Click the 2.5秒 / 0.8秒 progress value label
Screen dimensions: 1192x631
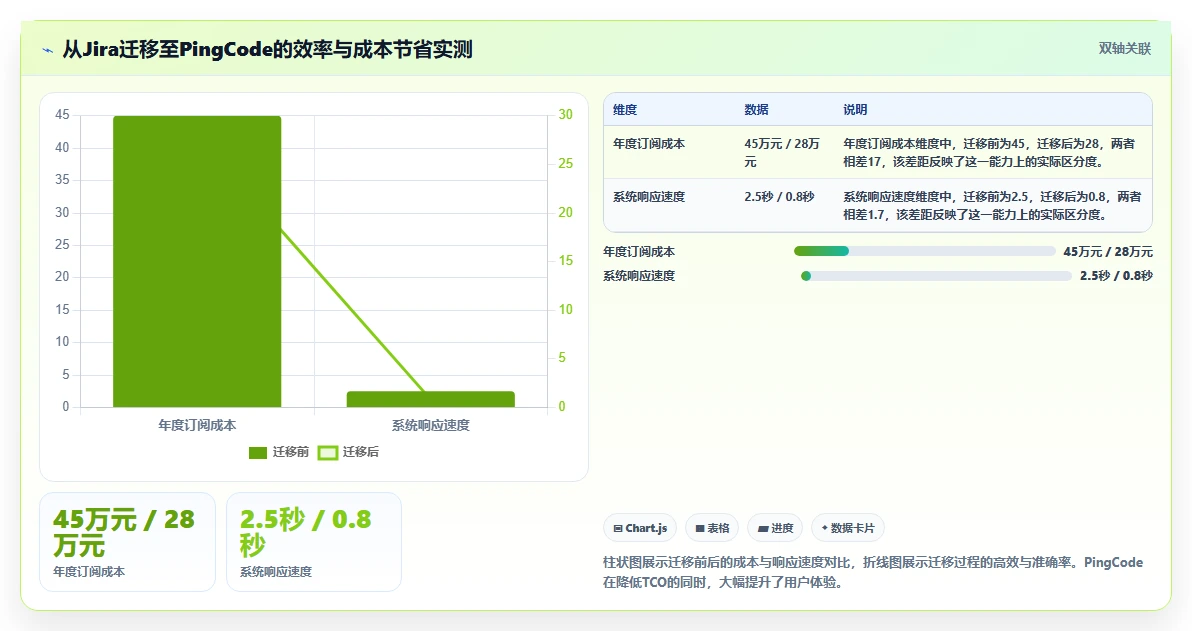(x=1116, y=276)
